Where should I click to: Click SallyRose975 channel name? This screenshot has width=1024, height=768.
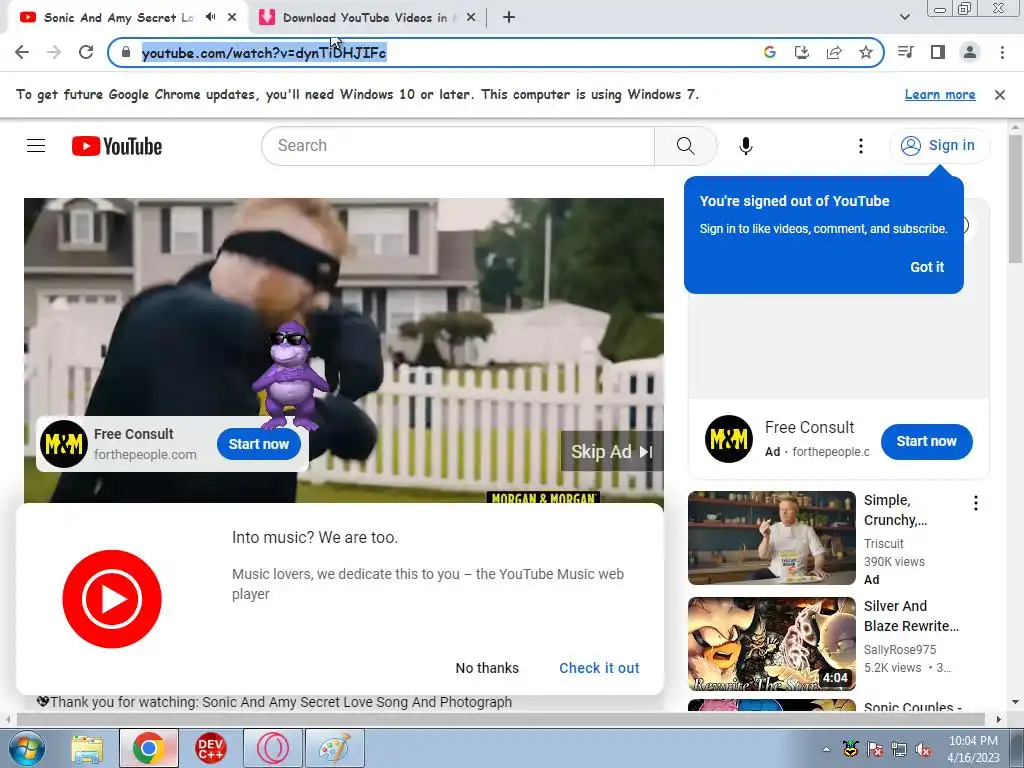tap(899, 650)
